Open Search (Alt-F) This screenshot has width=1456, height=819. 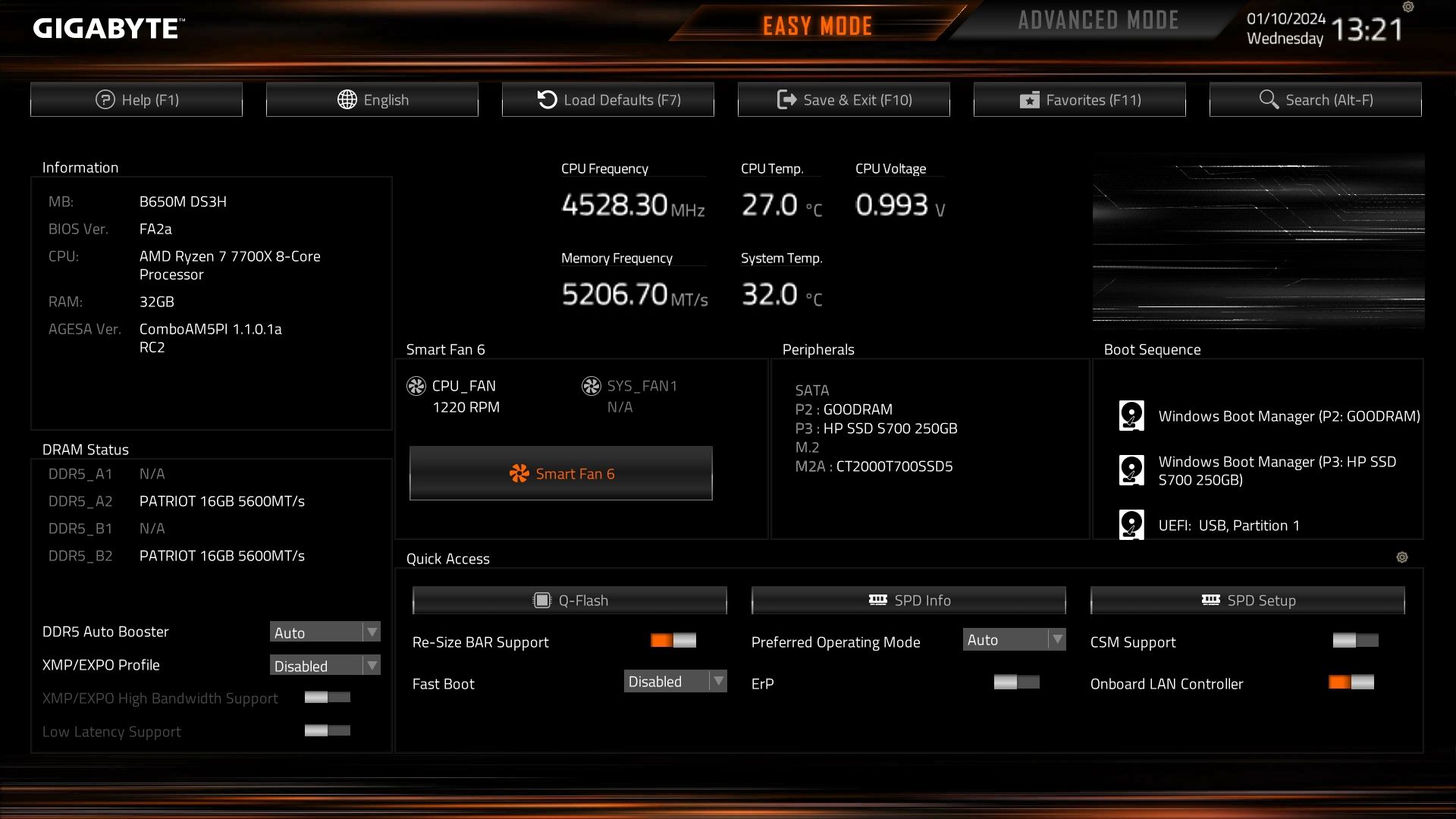click(1316, 99)
